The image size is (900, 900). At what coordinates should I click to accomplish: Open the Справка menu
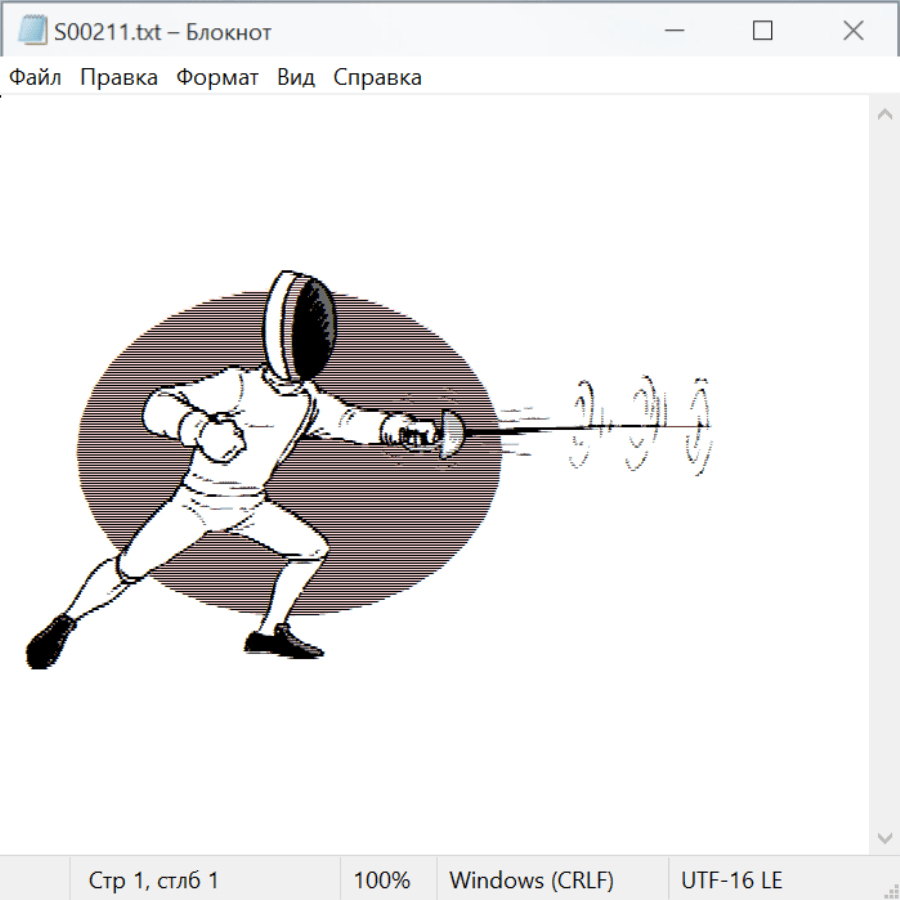pyautogui.click(x=377, y=78)
